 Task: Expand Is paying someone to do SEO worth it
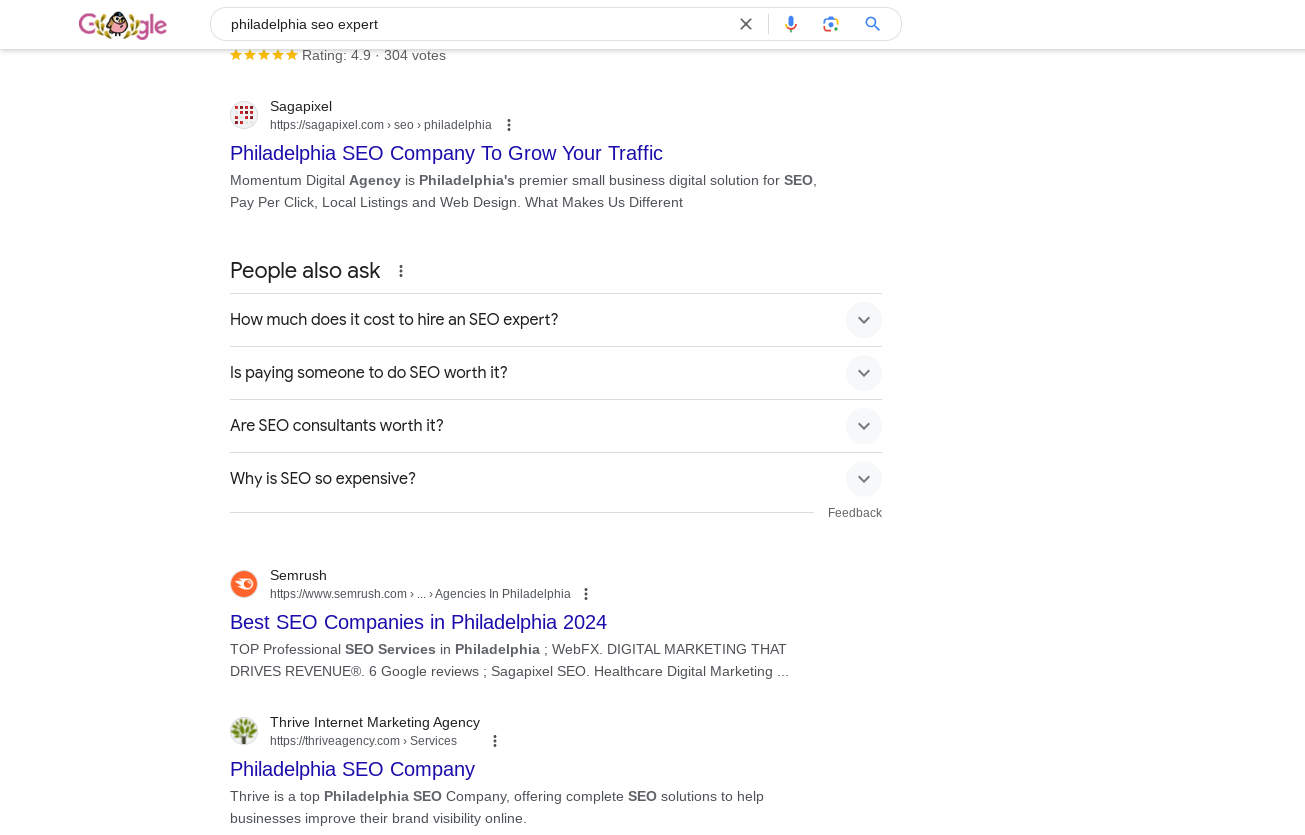click(864, 373)
